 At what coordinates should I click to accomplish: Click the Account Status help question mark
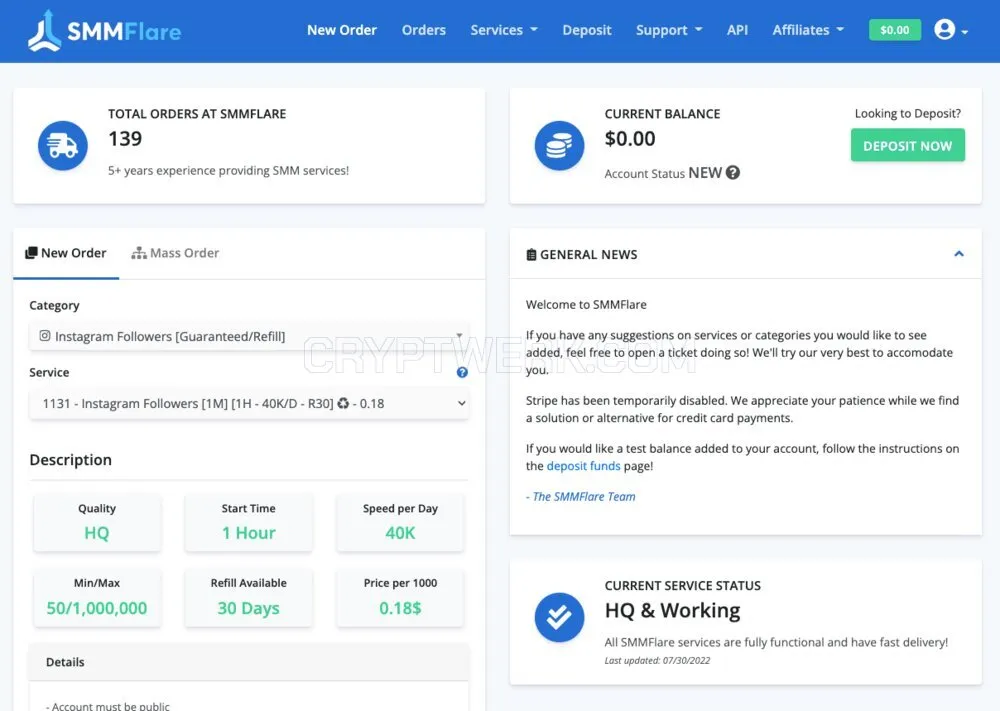[x=733, y=173]
